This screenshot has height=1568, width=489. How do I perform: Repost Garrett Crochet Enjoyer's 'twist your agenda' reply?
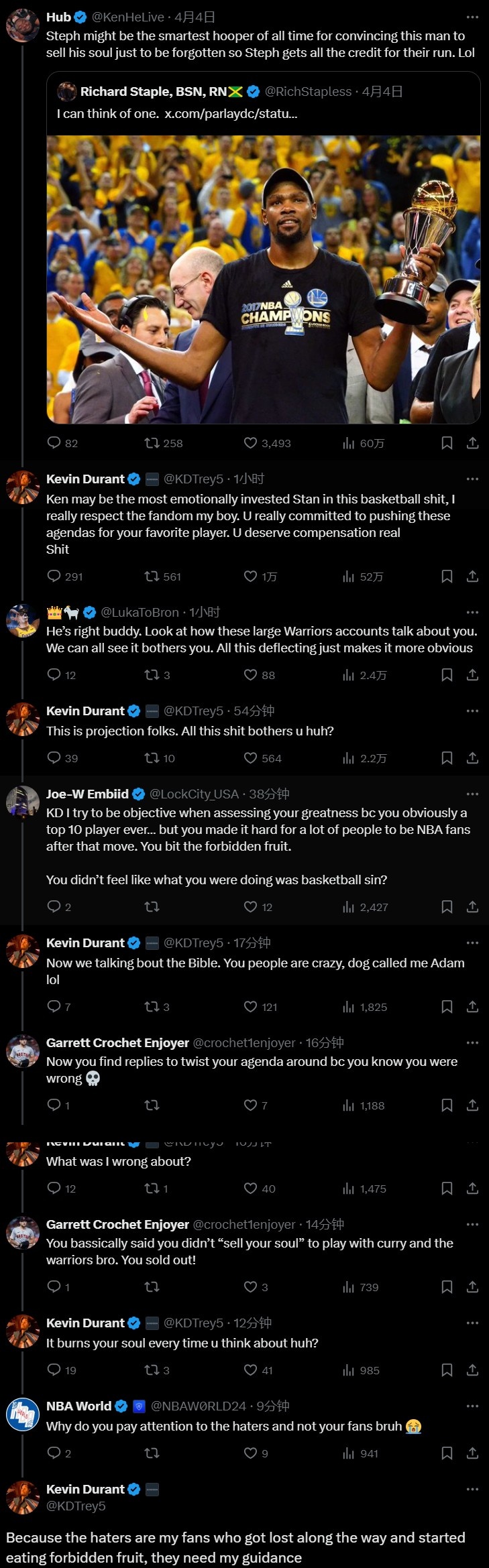click(152, 1105)
